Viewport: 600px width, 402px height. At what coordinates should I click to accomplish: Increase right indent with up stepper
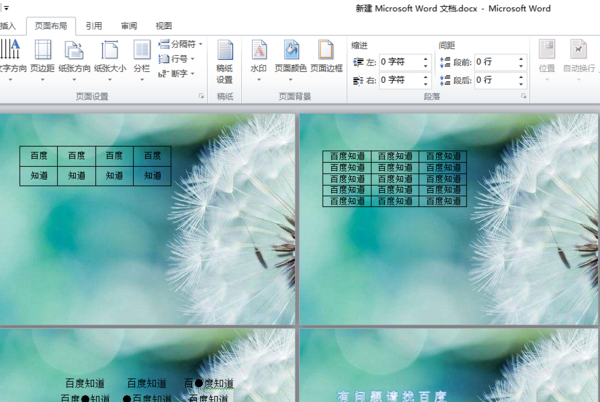(x=426, y=76)
